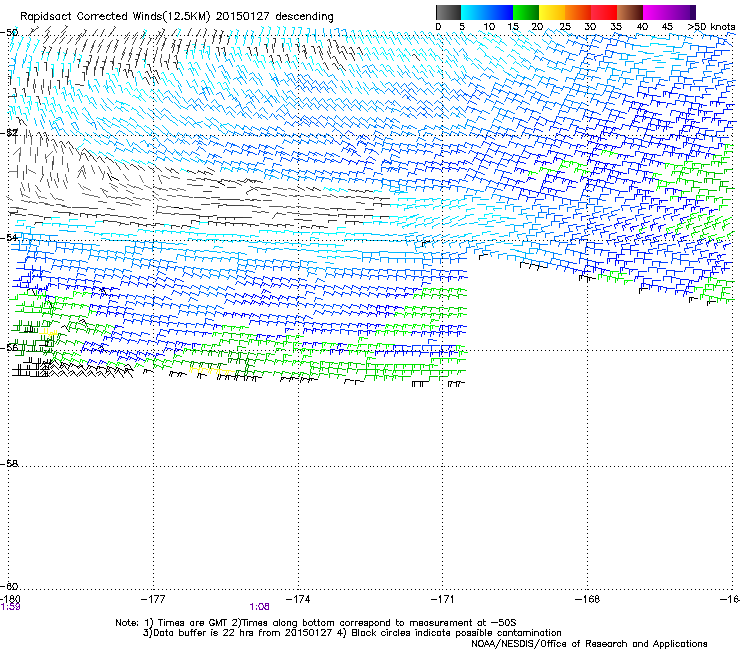
Task: Click the magenta 40-45 knots legend color
Action: tap(656, 12)
